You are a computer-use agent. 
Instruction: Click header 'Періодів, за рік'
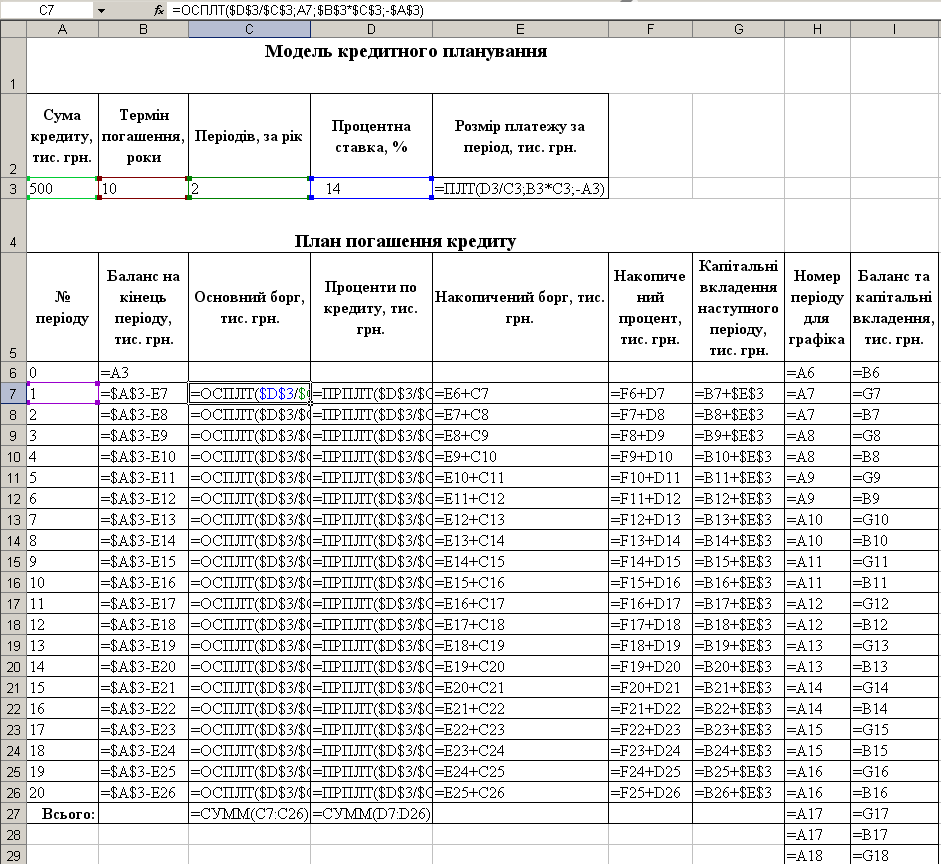[250, 136]
